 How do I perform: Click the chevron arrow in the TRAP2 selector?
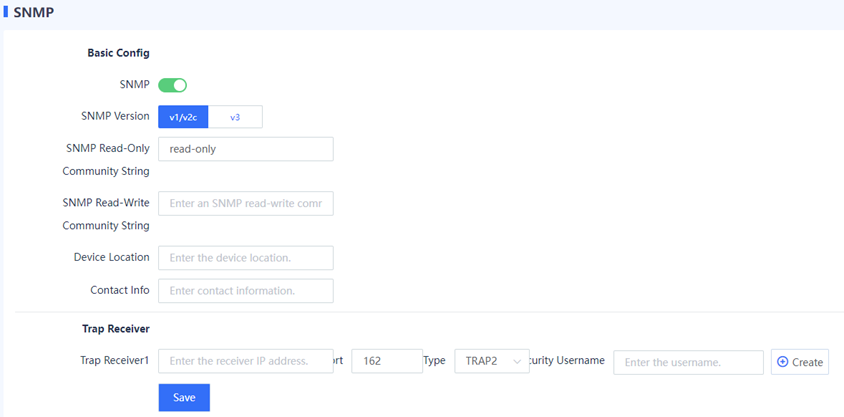(x=517, y=362)
